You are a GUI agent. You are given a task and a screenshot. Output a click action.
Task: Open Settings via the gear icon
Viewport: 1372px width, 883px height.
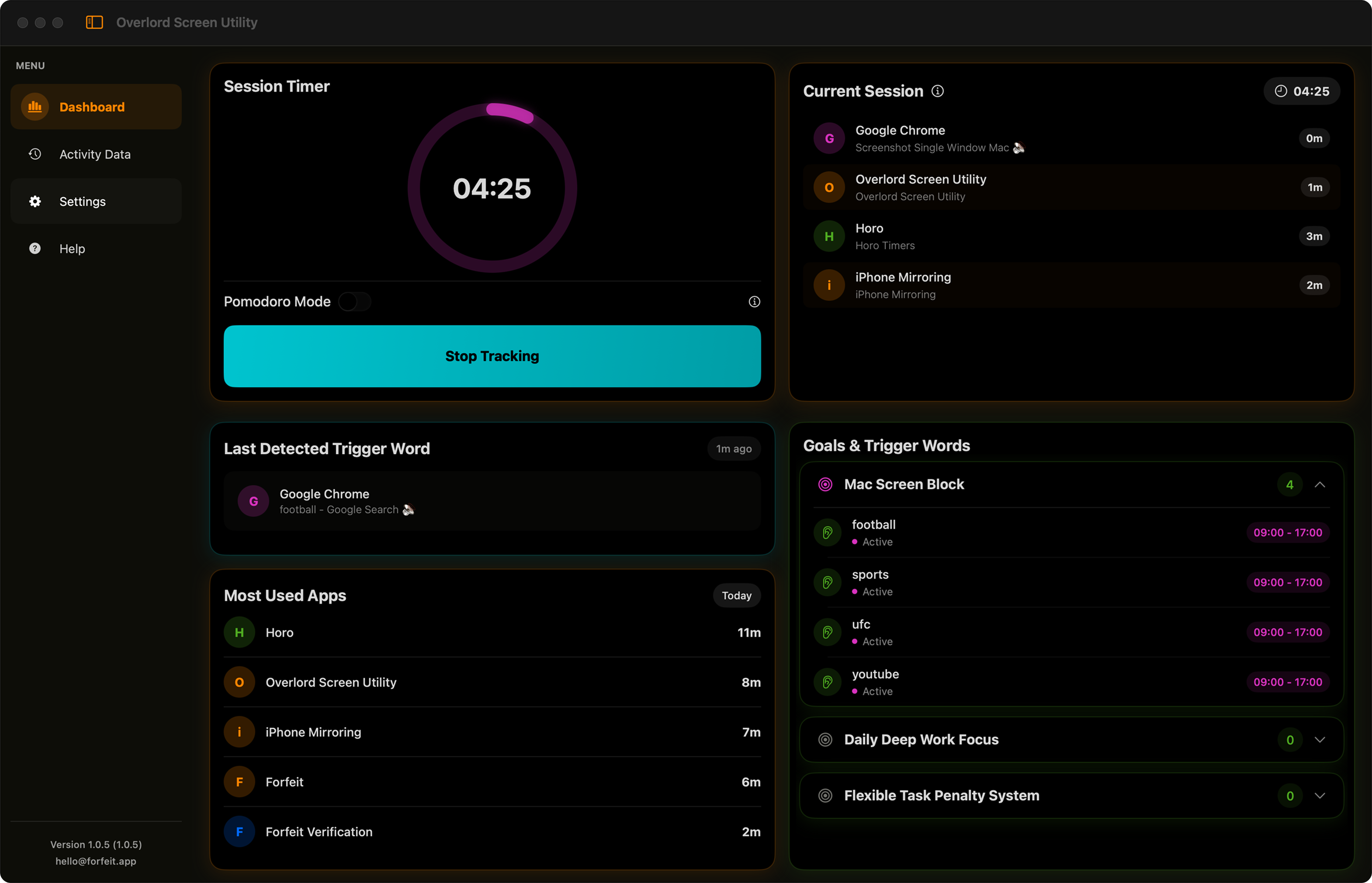tap(35, 201)
